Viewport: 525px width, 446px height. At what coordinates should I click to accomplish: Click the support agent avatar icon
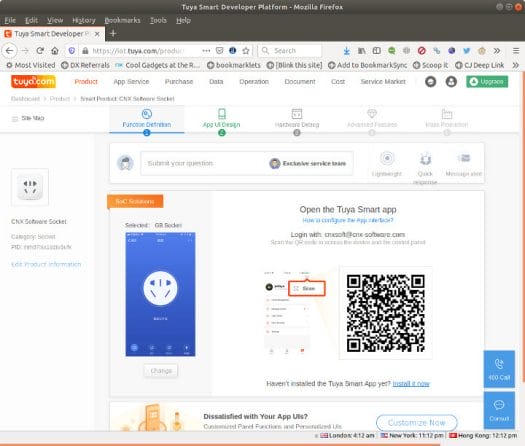125,163
